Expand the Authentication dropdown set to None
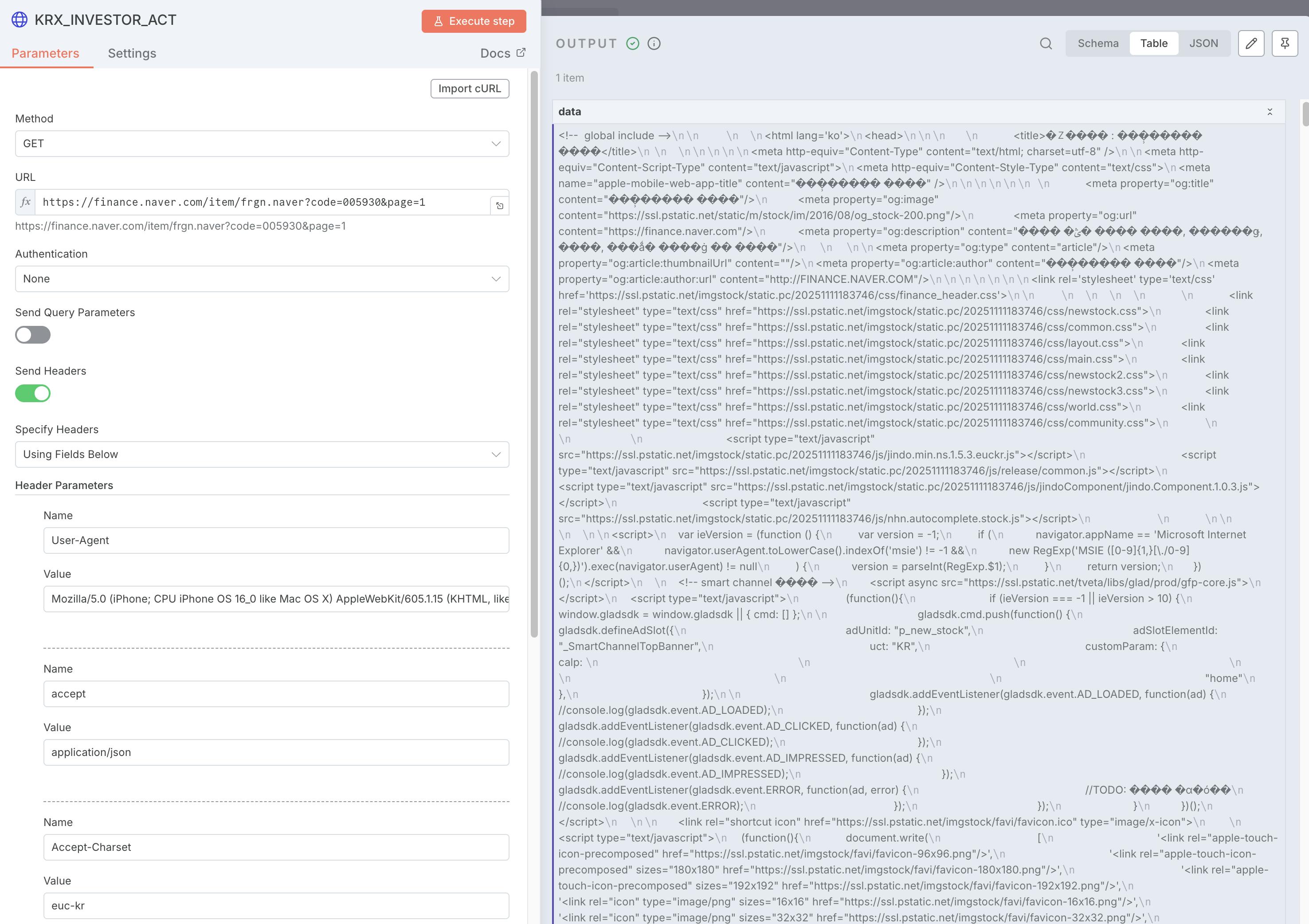1309x924 pixels. [x=262, y=279]
